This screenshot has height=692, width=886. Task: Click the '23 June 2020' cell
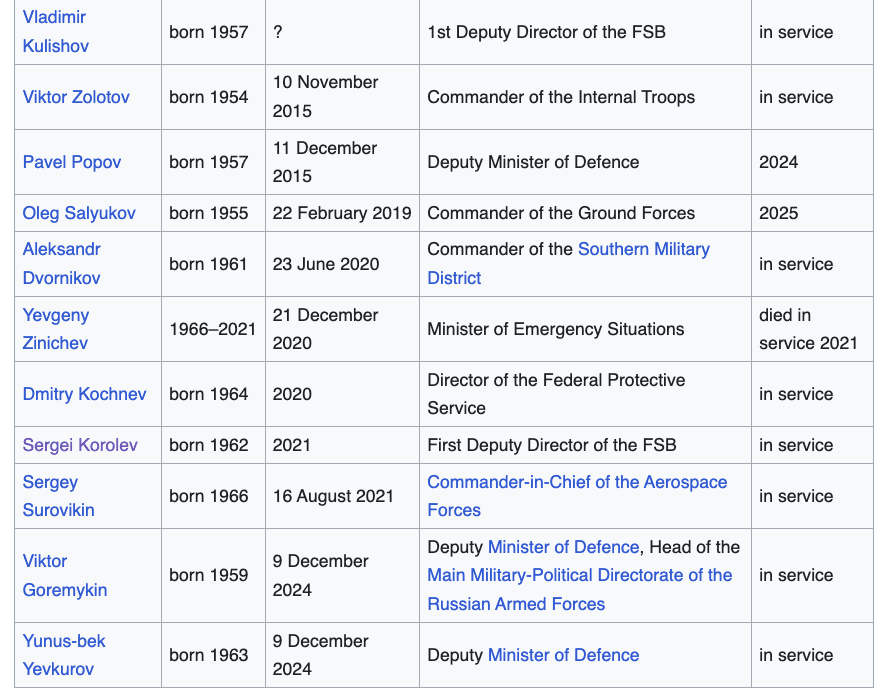coord(342,264)
